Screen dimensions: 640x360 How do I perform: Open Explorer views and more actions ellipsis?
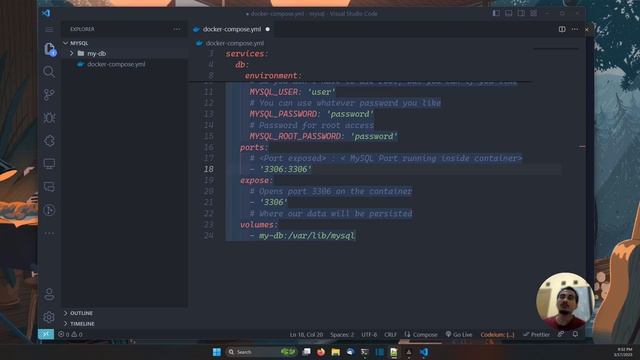coord(176,29)
